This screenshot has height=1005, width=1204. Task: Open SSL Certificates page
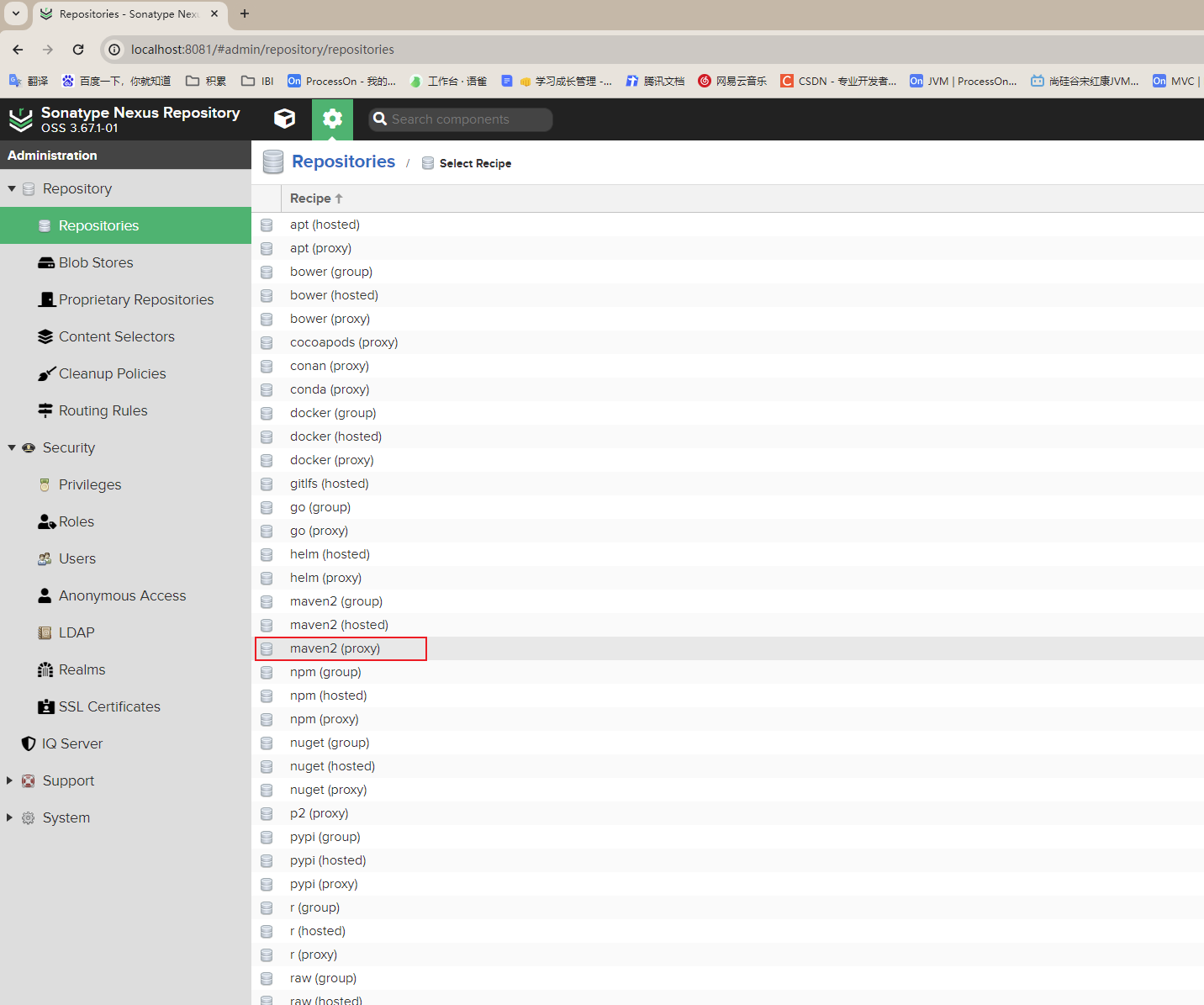tap(108, 706)
